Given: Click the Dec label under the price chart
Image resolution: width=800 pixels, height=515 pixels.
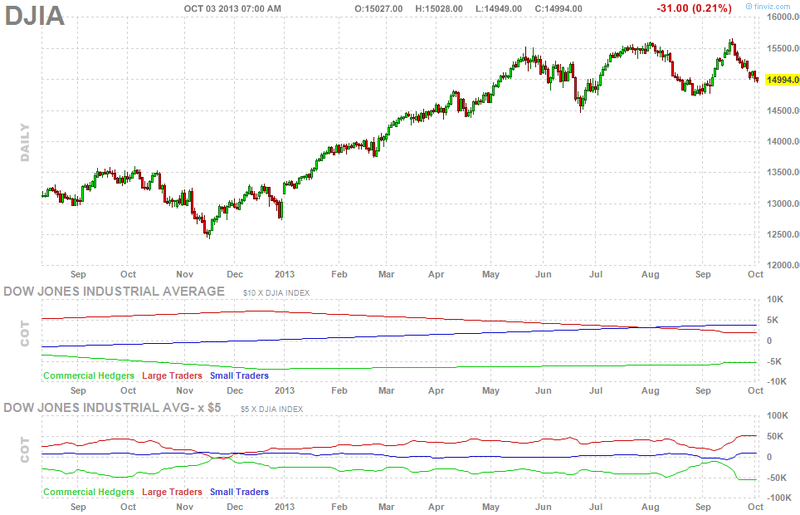Looking at the screenshot, I should click(x=235, y=275).
